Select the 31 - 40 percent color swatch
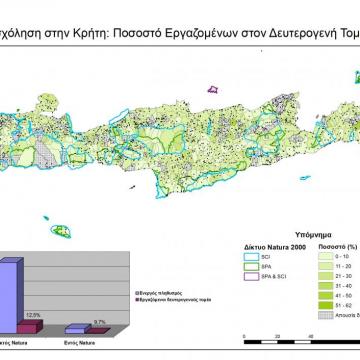This screenshot has height=360, width=360. pyautogui.click(x=326, y=286)
